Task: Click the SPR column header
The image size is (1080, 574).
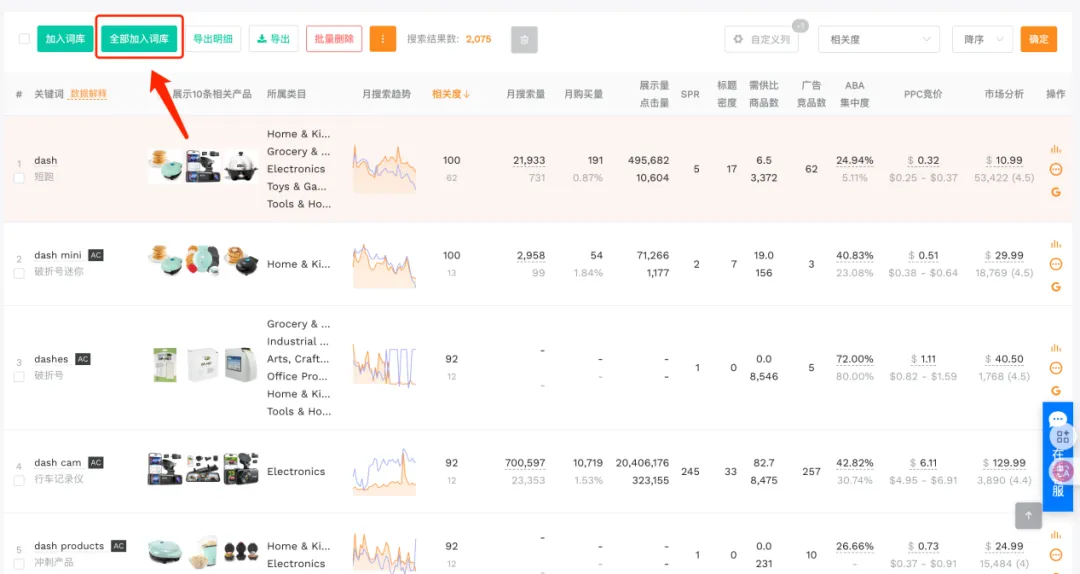Action: point(690,94)
